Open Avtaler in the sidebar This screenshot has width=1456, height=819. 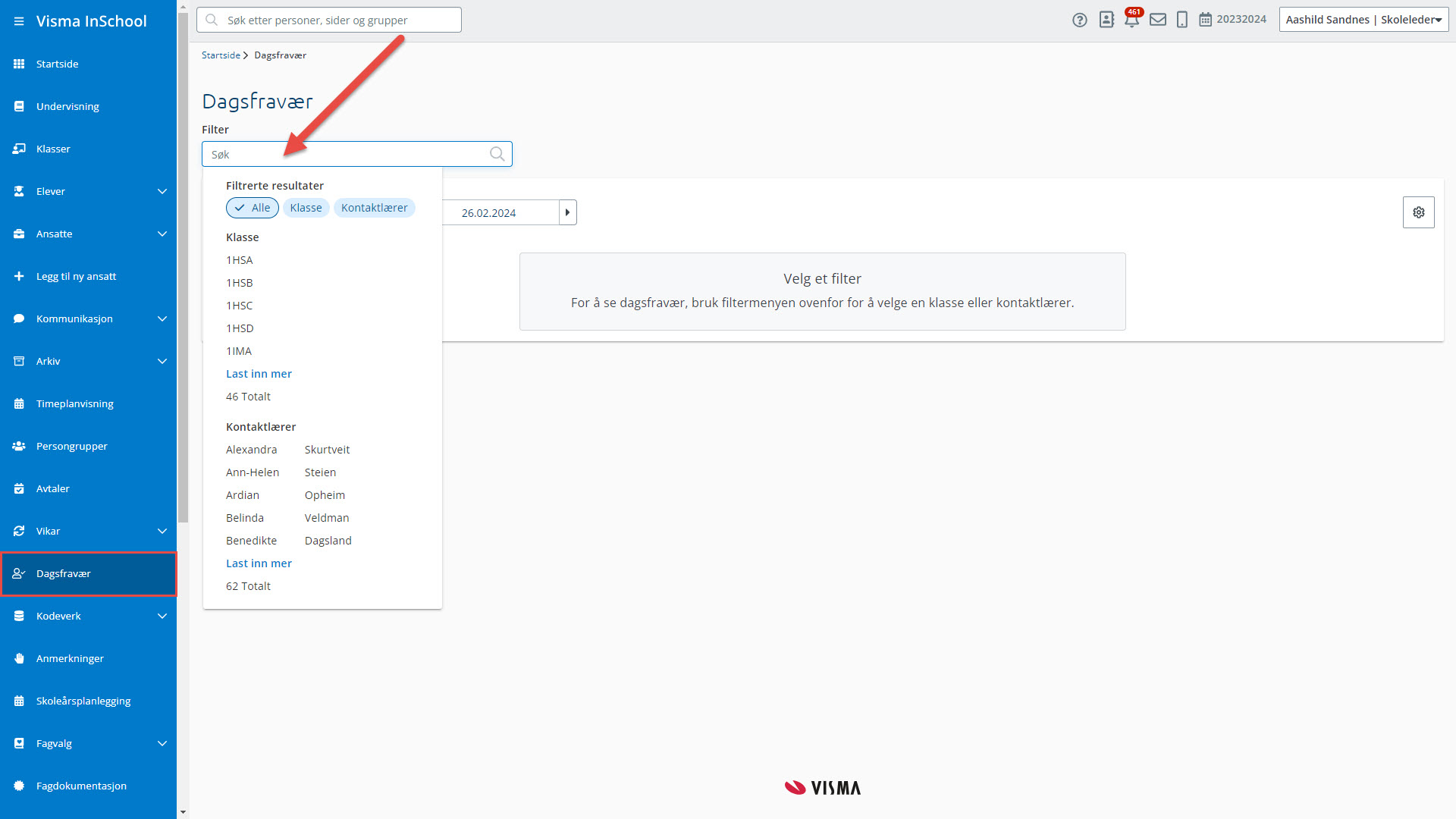[88, 488]
